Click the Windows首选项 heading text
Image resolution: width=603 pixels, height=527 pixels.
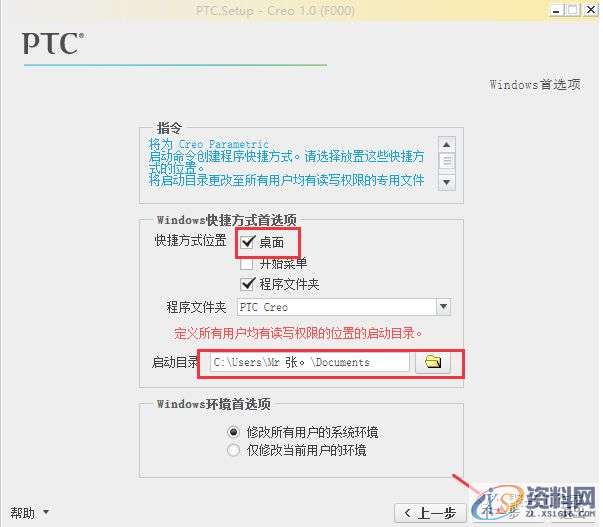coord(535,84)
